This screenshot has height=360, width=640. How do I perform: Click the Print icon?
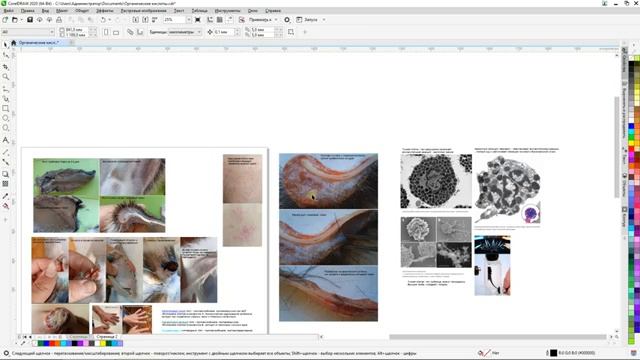click(59, 20)
